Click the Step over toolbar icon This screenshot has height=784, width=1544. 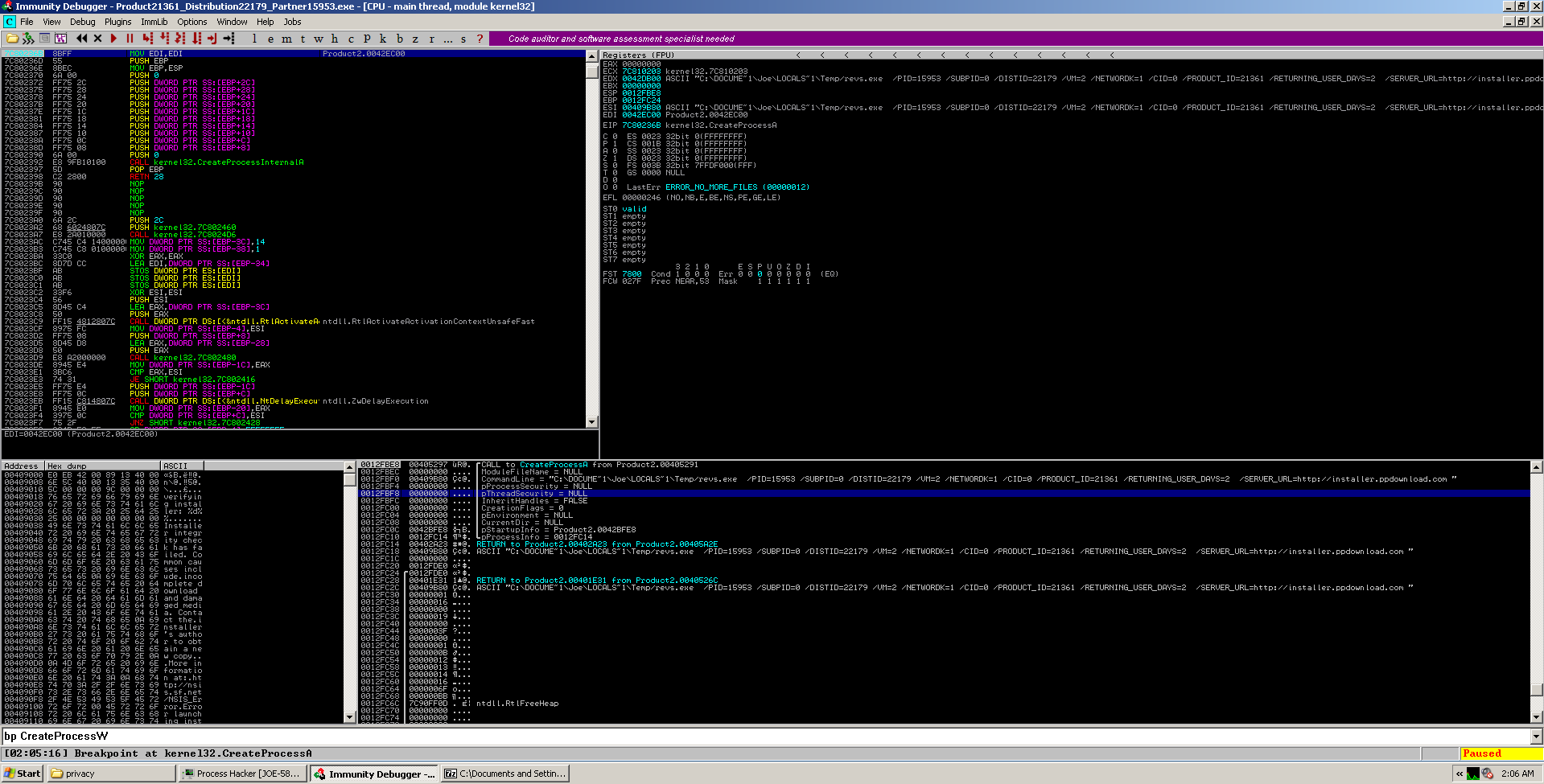(x=164, y=39)
